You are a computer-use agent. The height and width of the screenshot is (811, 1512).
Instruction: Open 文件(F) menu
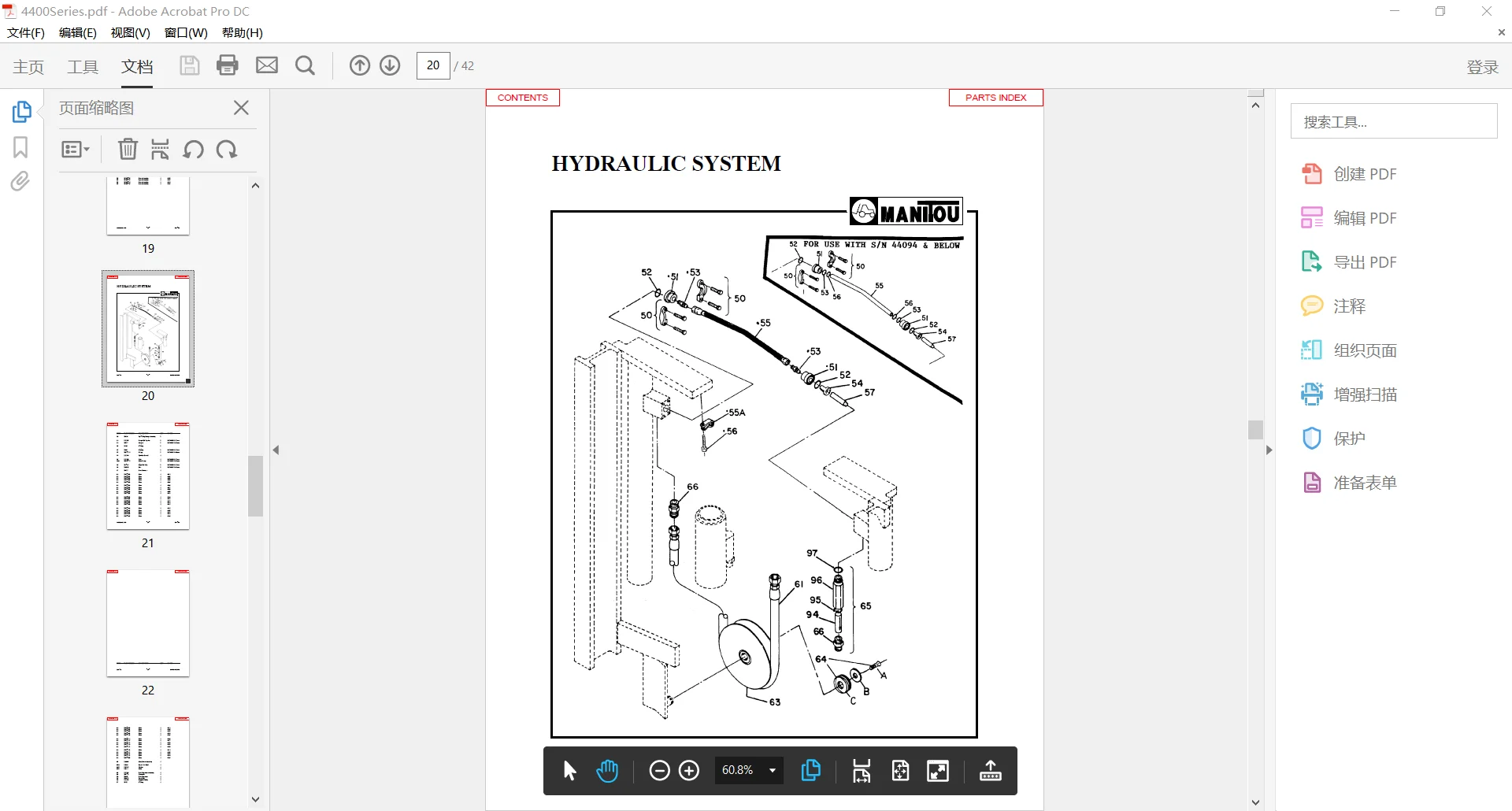click(26, 33)
